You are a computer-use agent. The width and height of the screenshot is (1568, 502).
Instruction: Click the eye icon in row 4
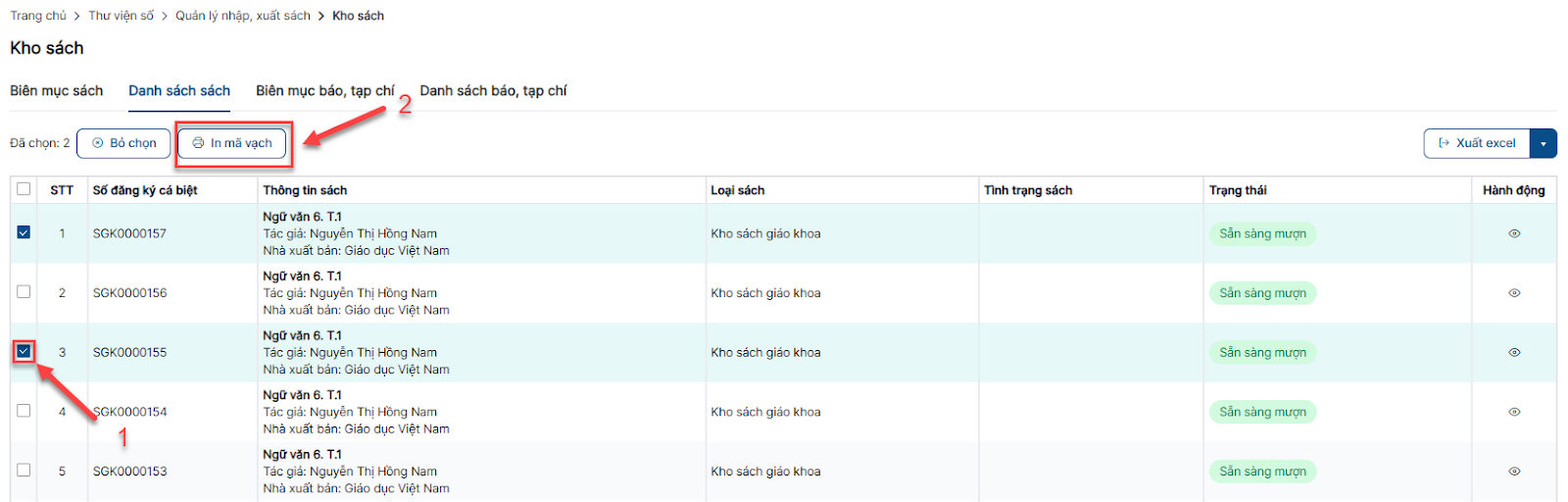click(1513, 412)
